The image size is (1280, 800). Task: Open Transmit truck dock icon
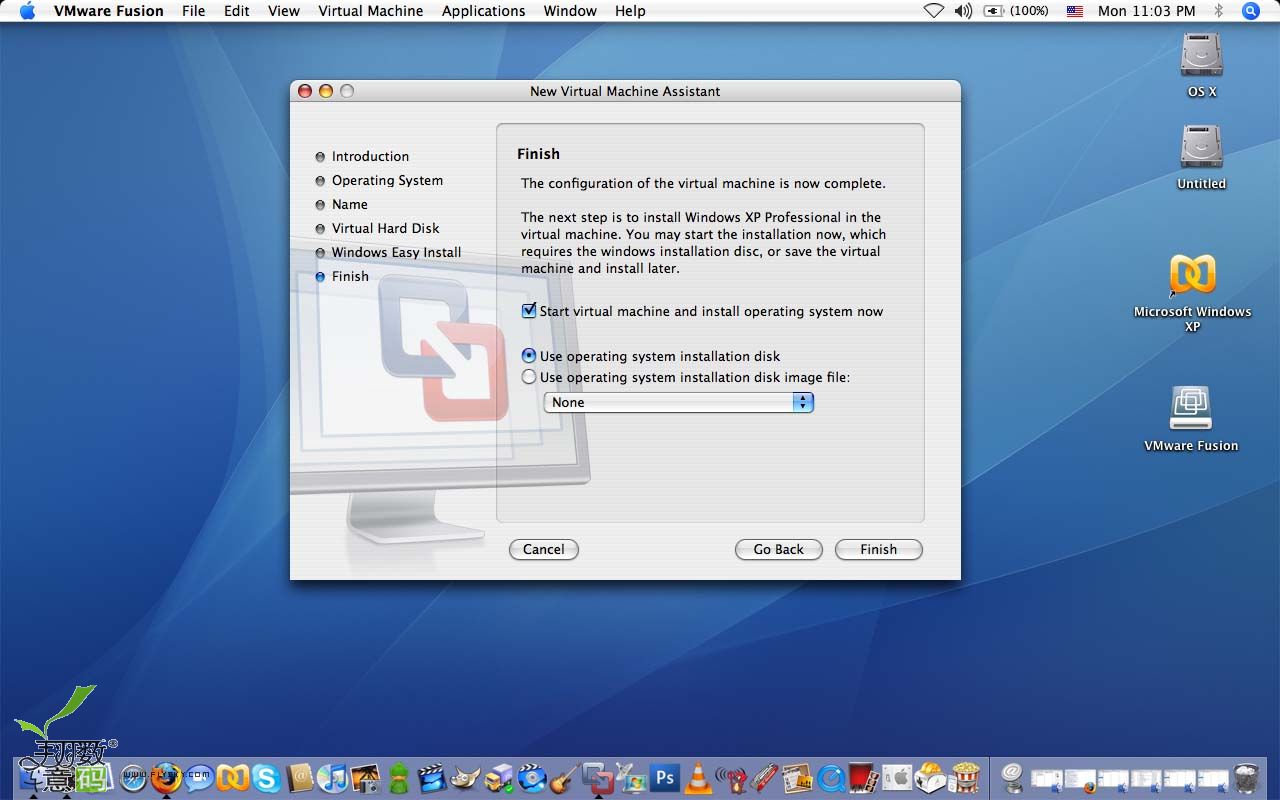(x=498, y=777)
